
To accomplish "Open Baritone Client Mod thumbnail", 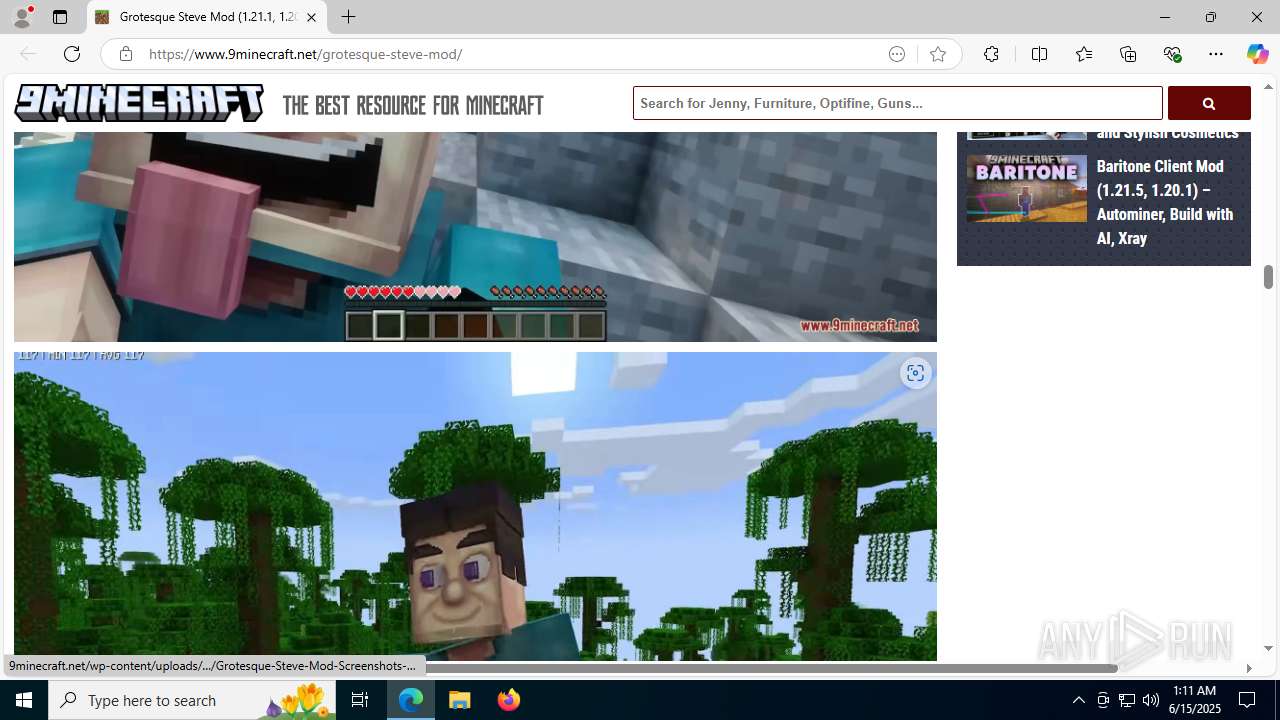I will pyautogui.click(x=1027, y=188).
